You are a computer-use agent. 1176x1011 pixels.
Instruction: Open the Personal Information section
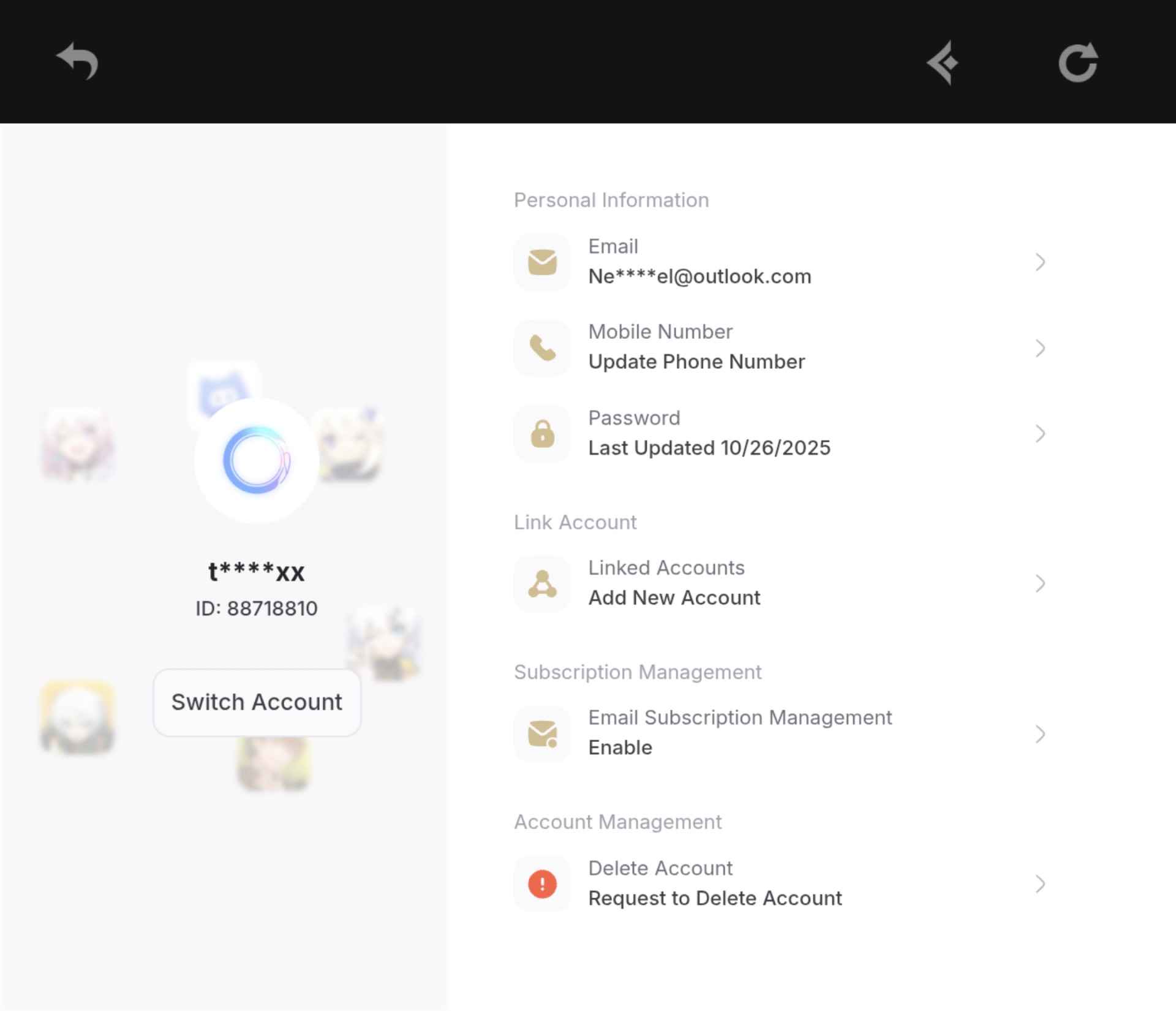click(611, 199)
